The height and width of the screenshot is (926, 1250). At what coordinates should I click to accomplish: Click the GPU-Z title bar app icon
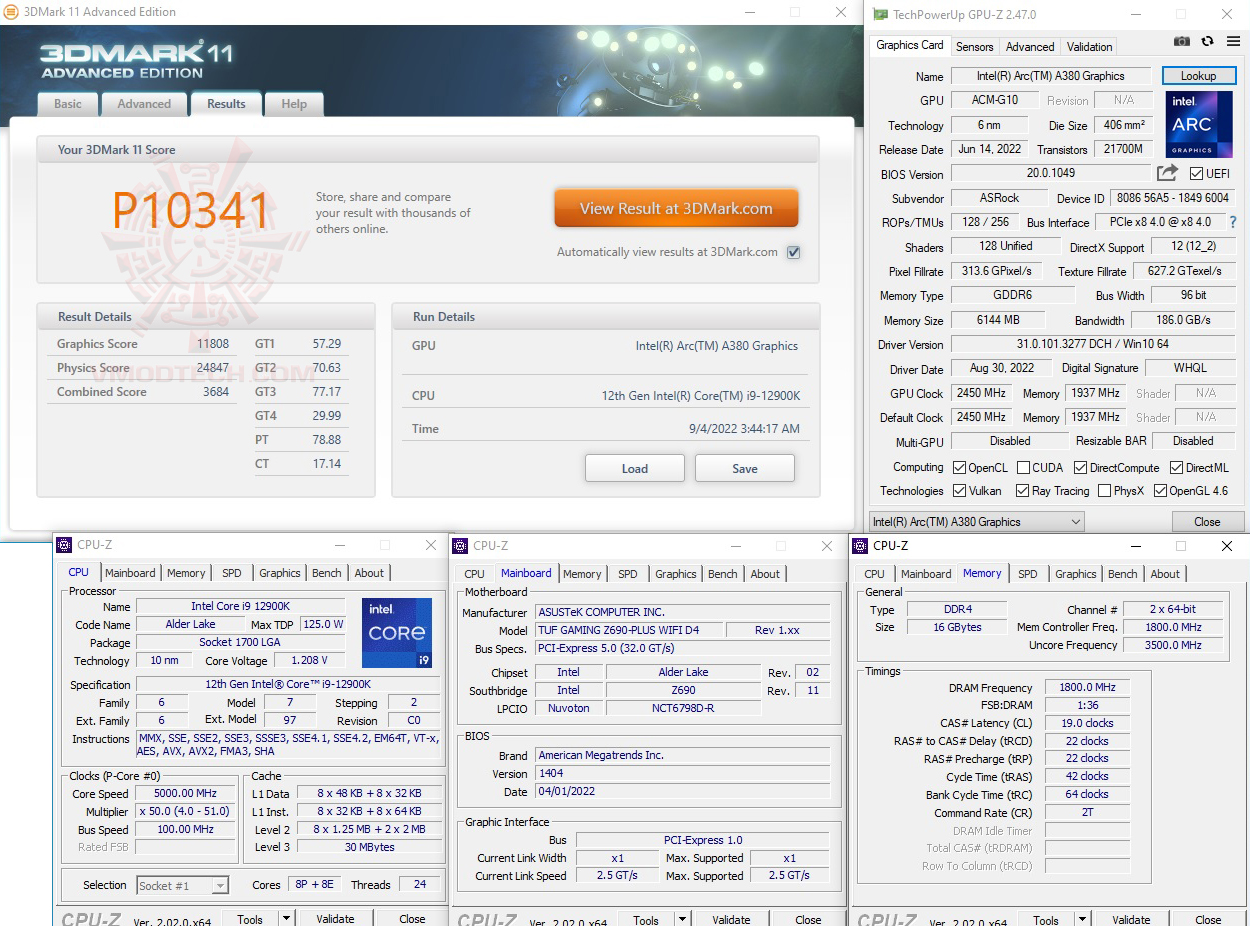point(880,14)
